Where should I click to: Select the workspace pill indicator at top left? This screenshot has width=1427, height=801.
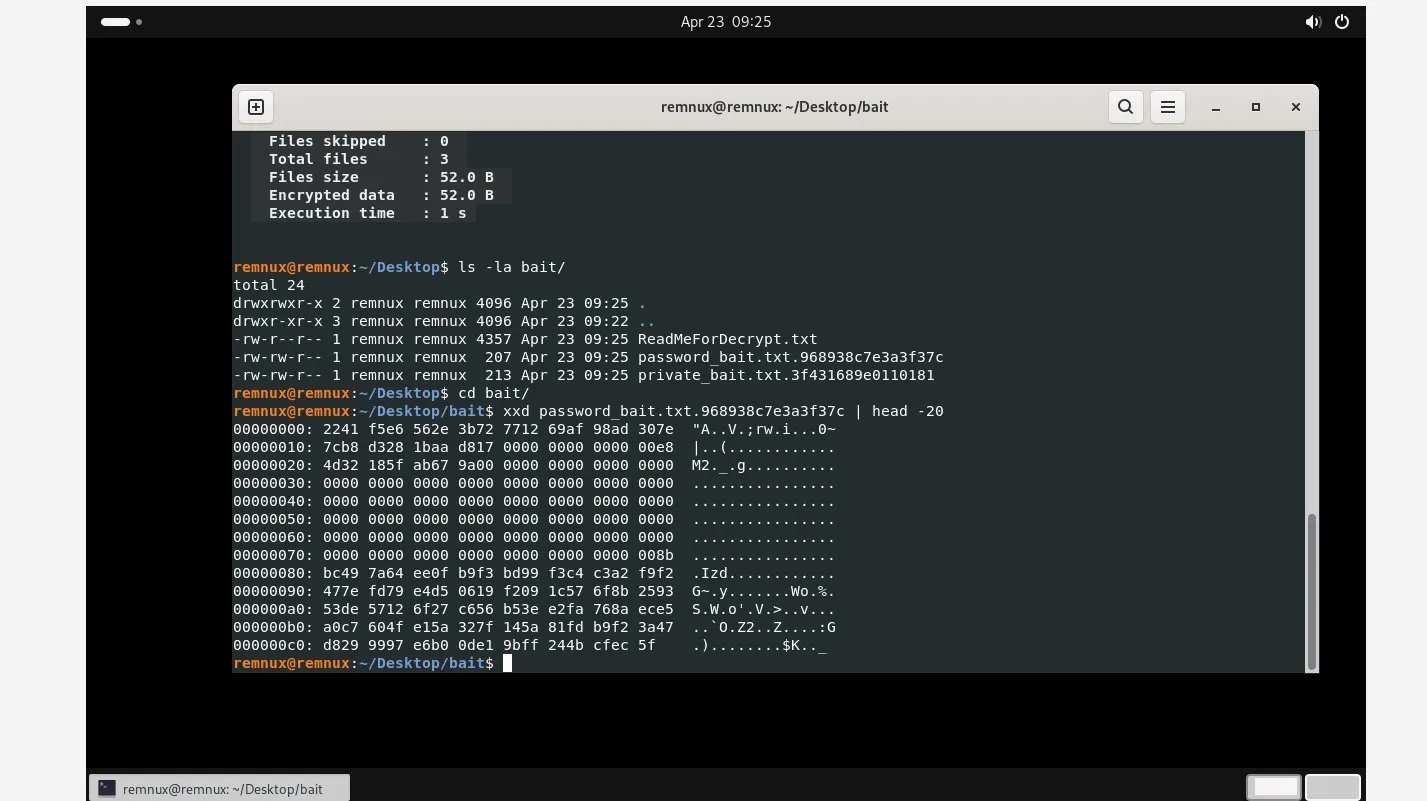115,21
